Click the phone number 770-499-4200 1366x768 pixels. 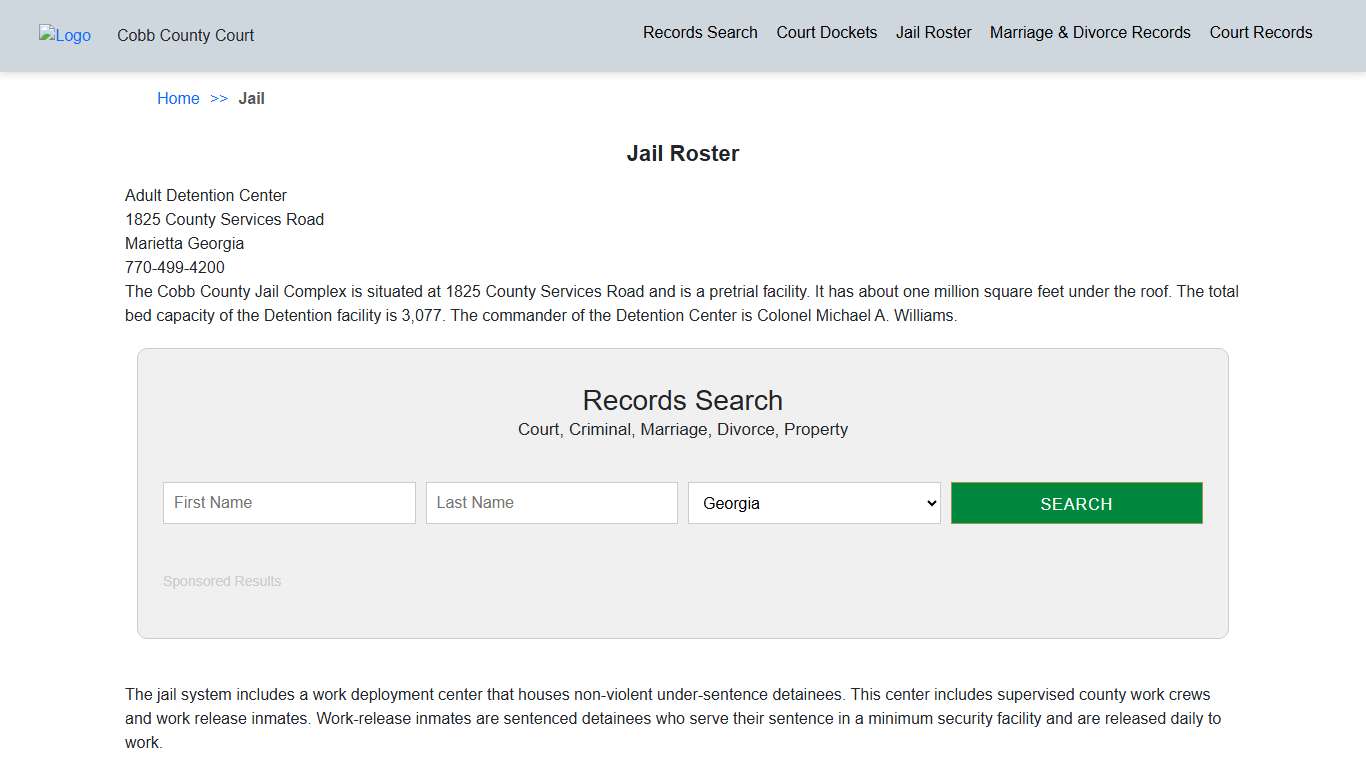tap(175, 267)
